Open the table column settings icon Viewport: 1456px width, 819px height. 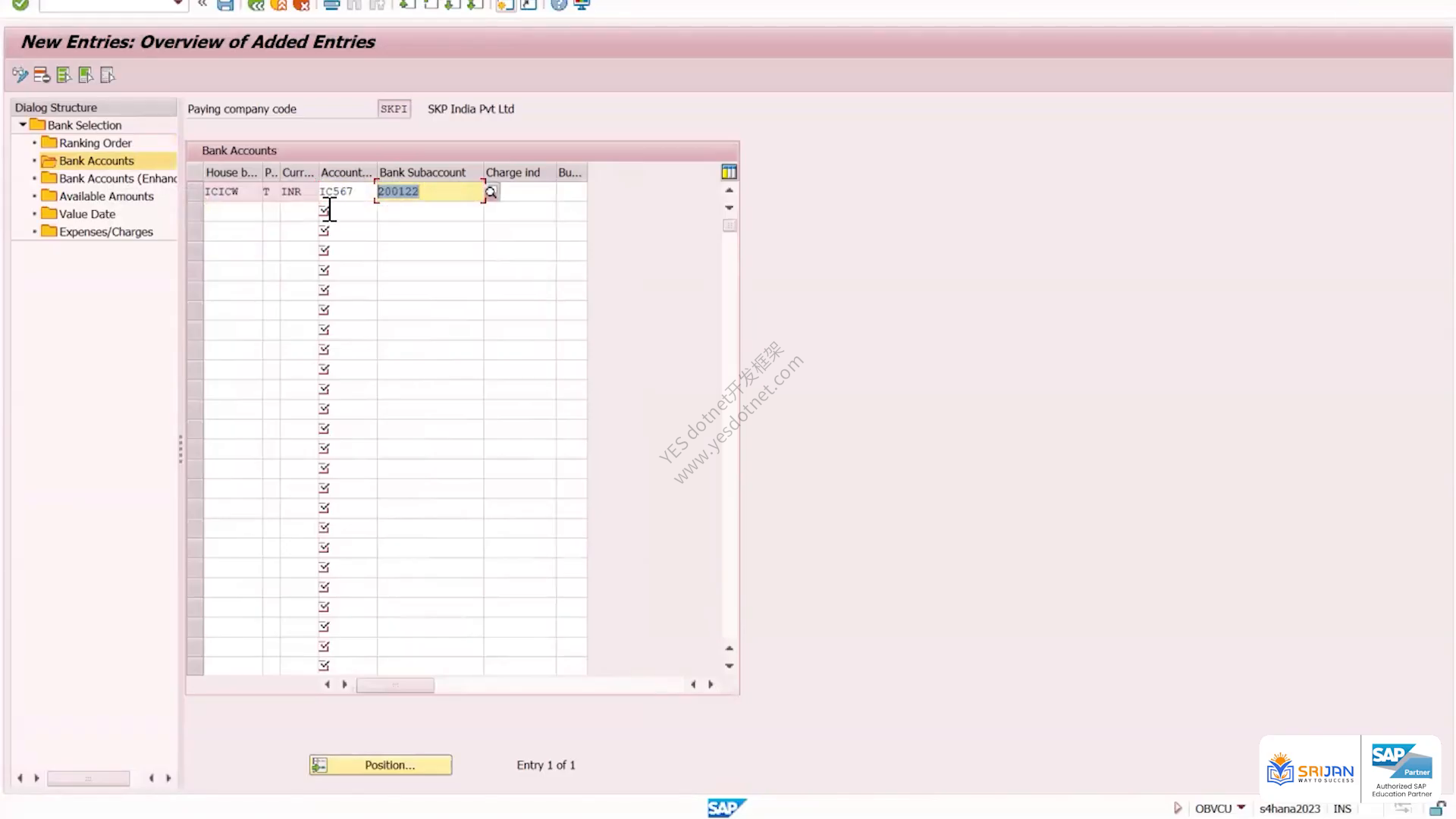(x=730, y=172)
